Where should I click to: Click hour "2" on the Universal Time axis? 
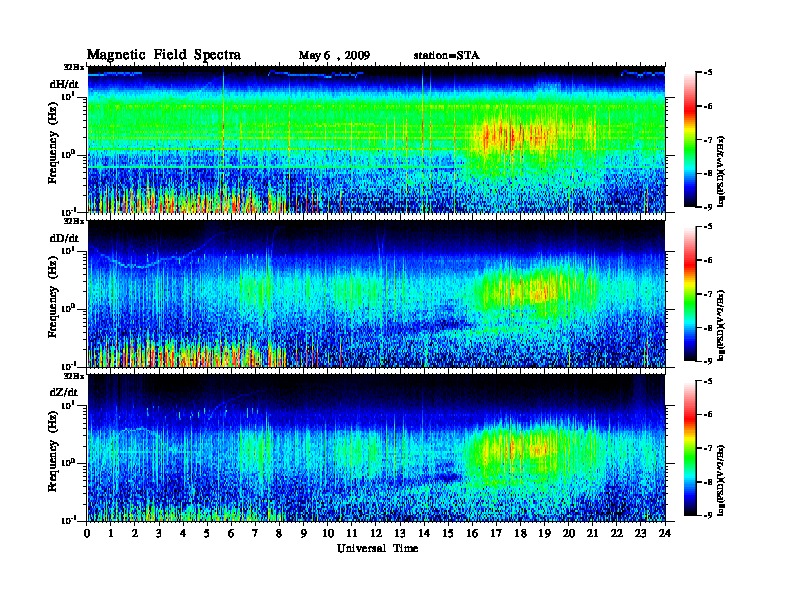pos(135,533)
